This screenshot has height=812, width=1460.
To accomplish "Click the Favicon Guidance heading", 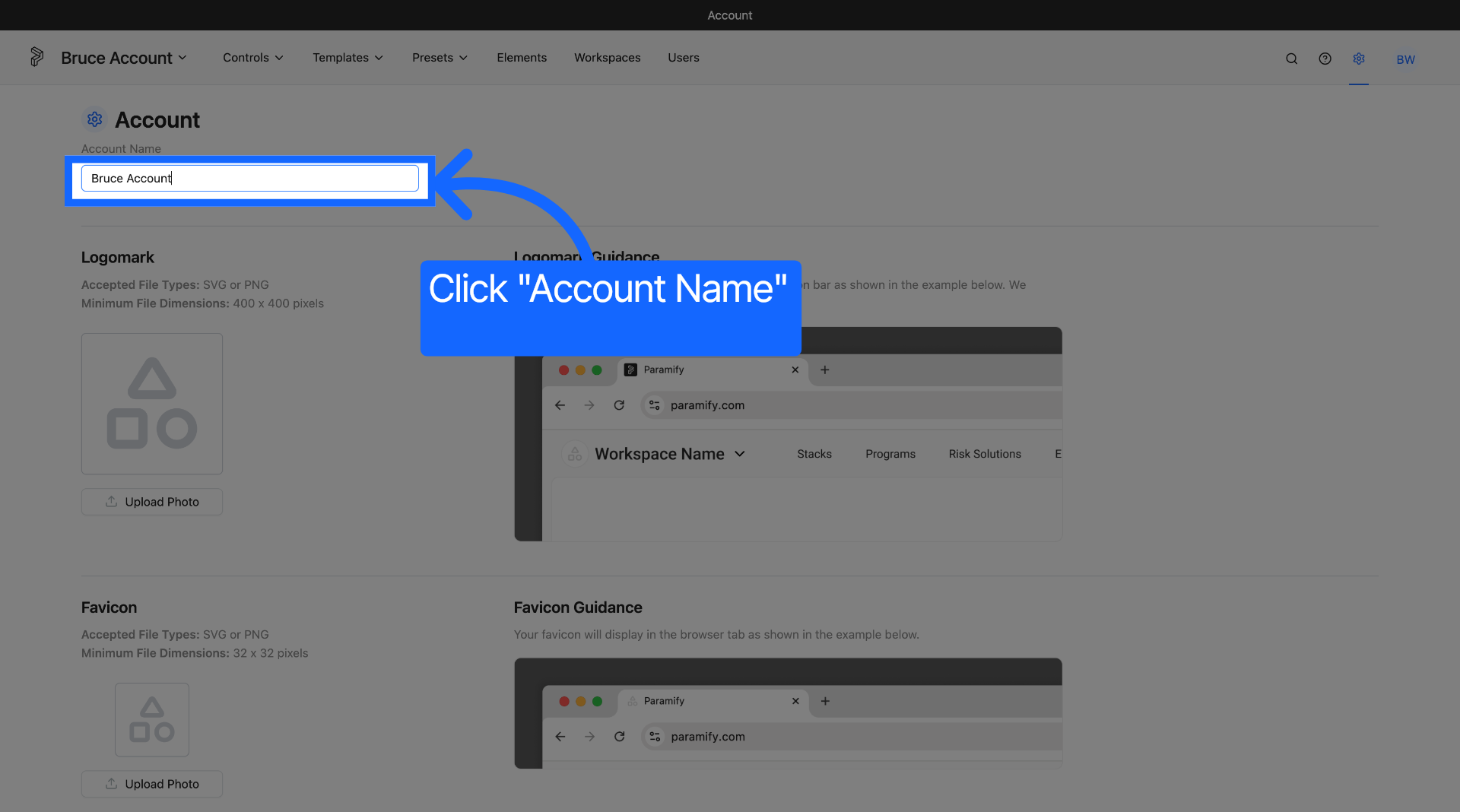I will pyautogui.click(x=578, y=607).
